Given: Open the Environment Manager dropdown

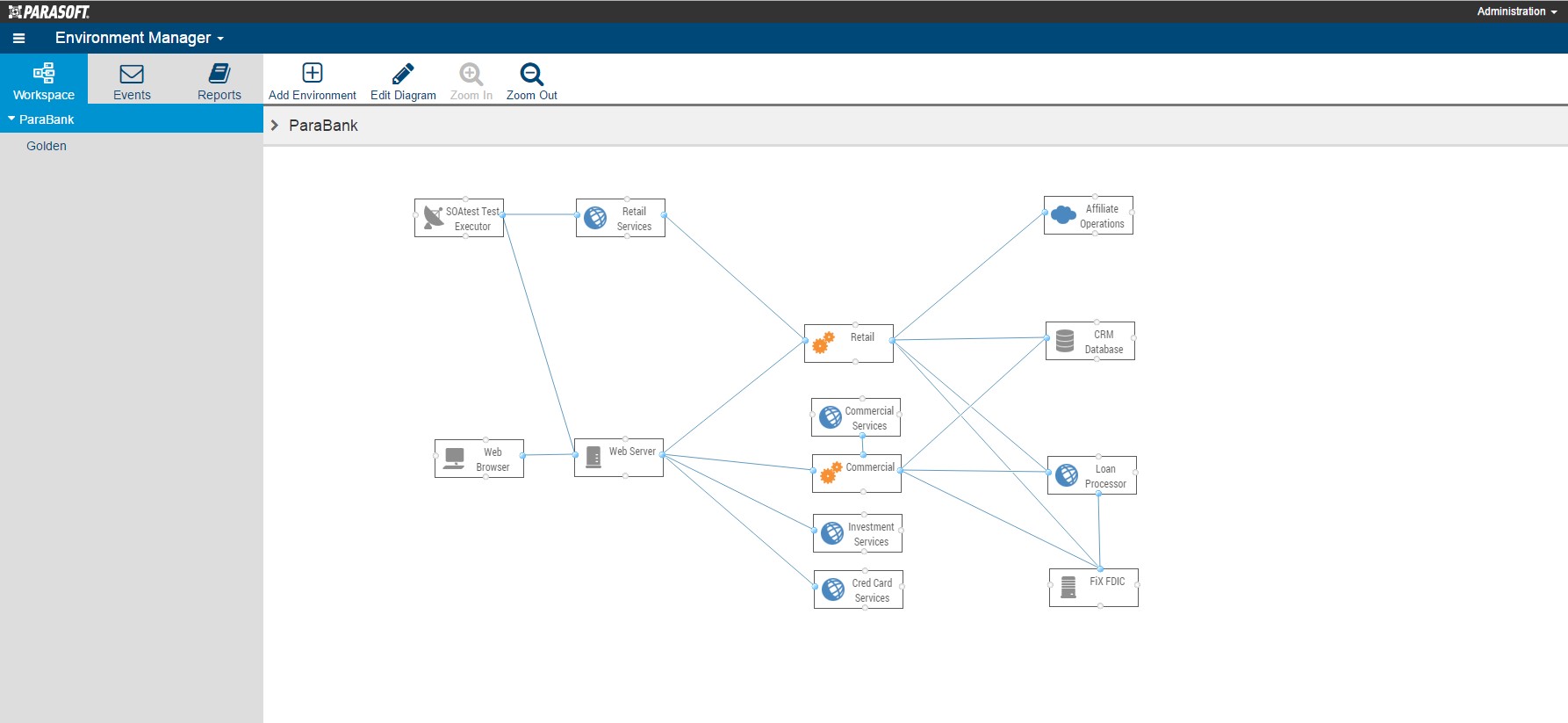Looking at the screenshot, I should [140, 38].
